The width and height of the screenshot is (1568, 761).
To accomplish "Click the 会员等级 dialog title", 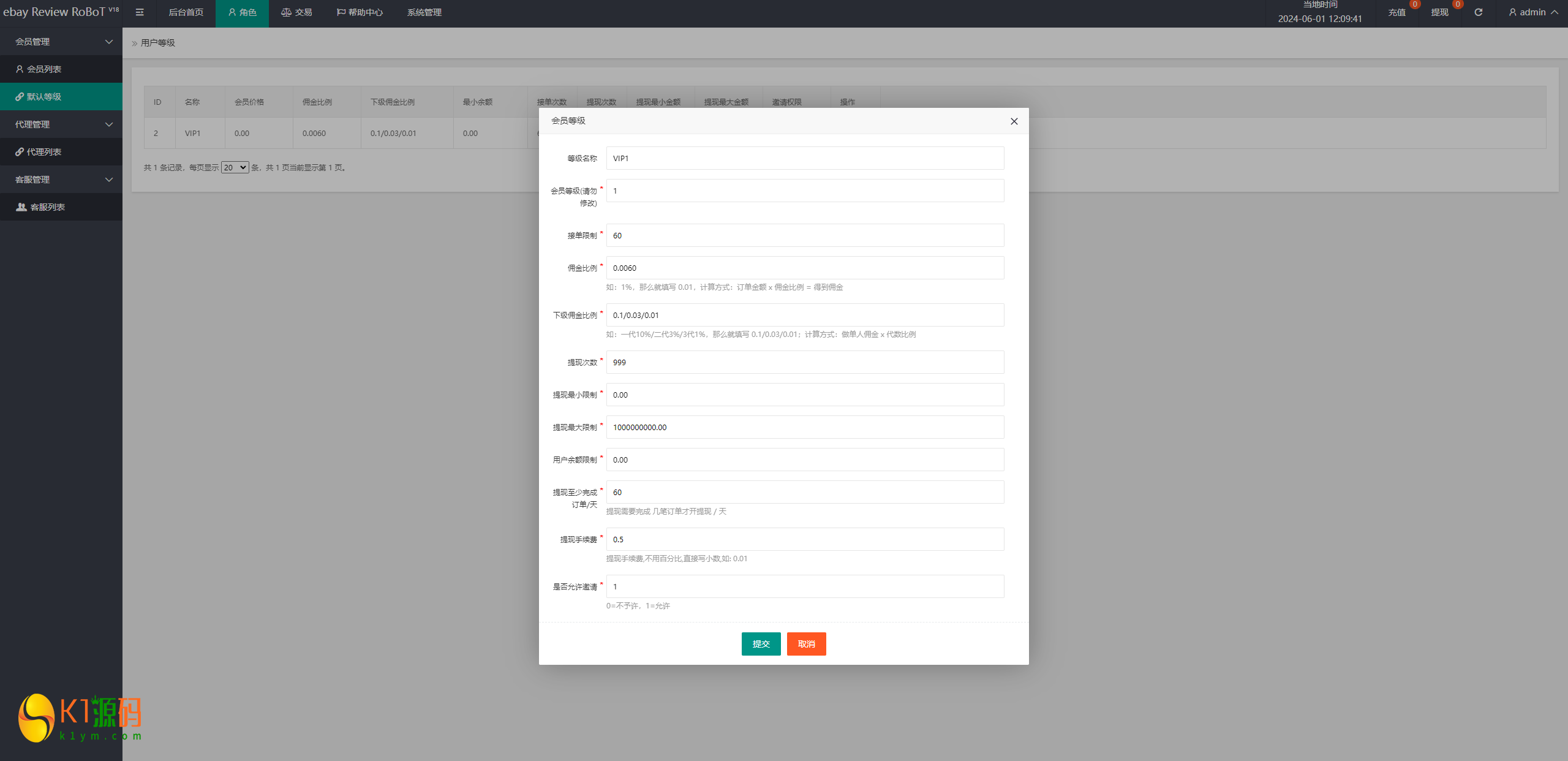I will point(568,121).
